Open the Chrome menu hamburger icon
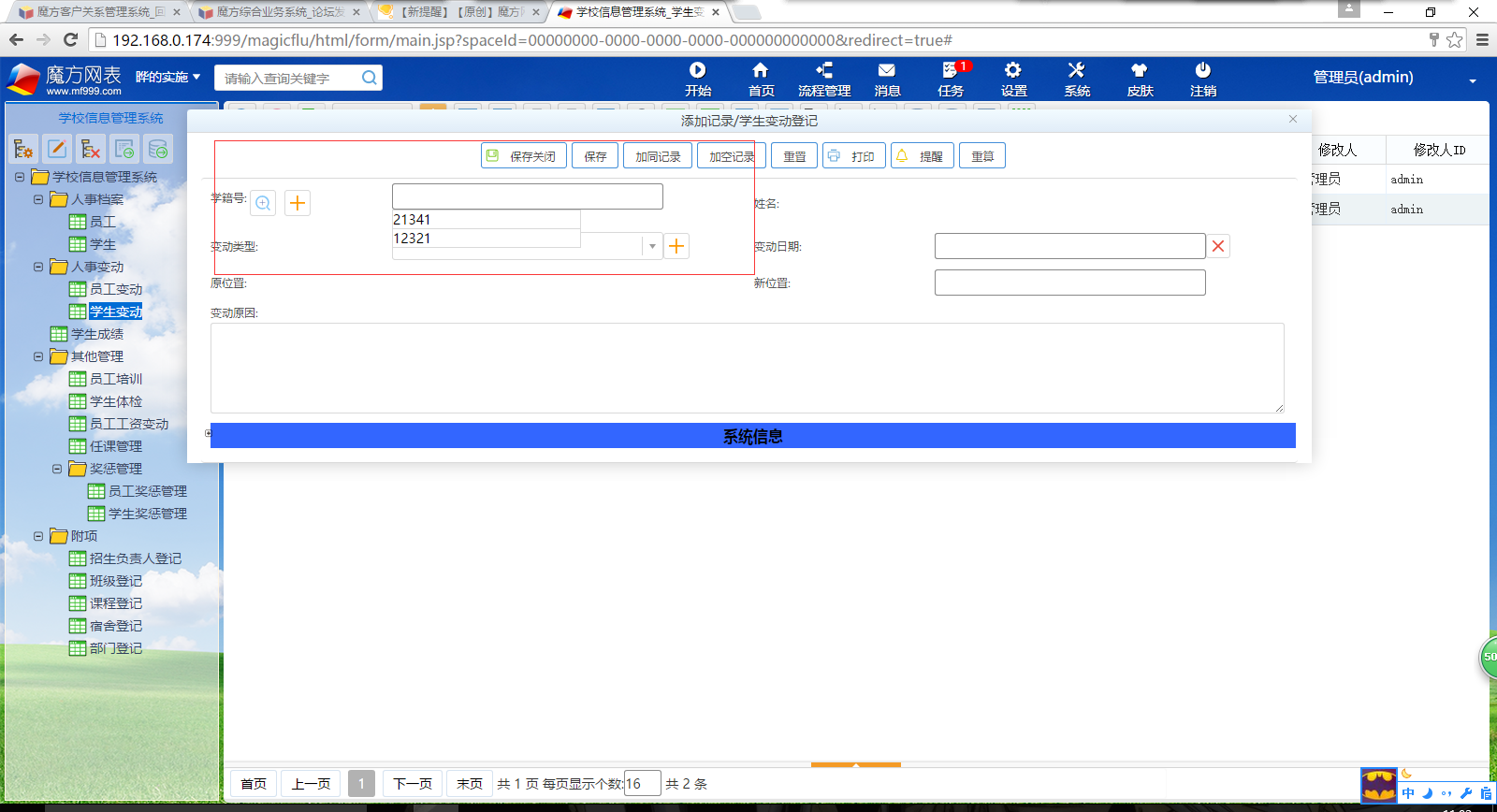The width and height of the screenshot is (1497, 812). point(1482,40)
